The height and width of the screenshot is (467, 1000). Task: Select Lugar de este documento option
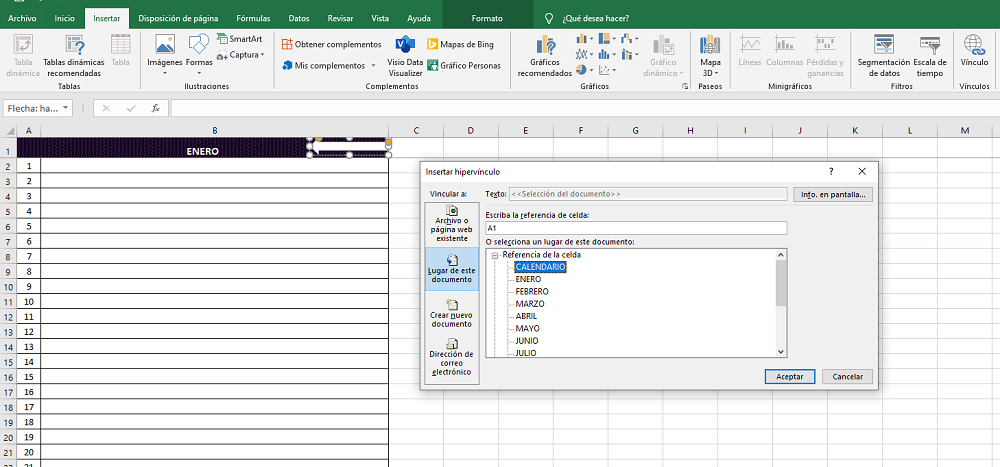coord(452,269)
